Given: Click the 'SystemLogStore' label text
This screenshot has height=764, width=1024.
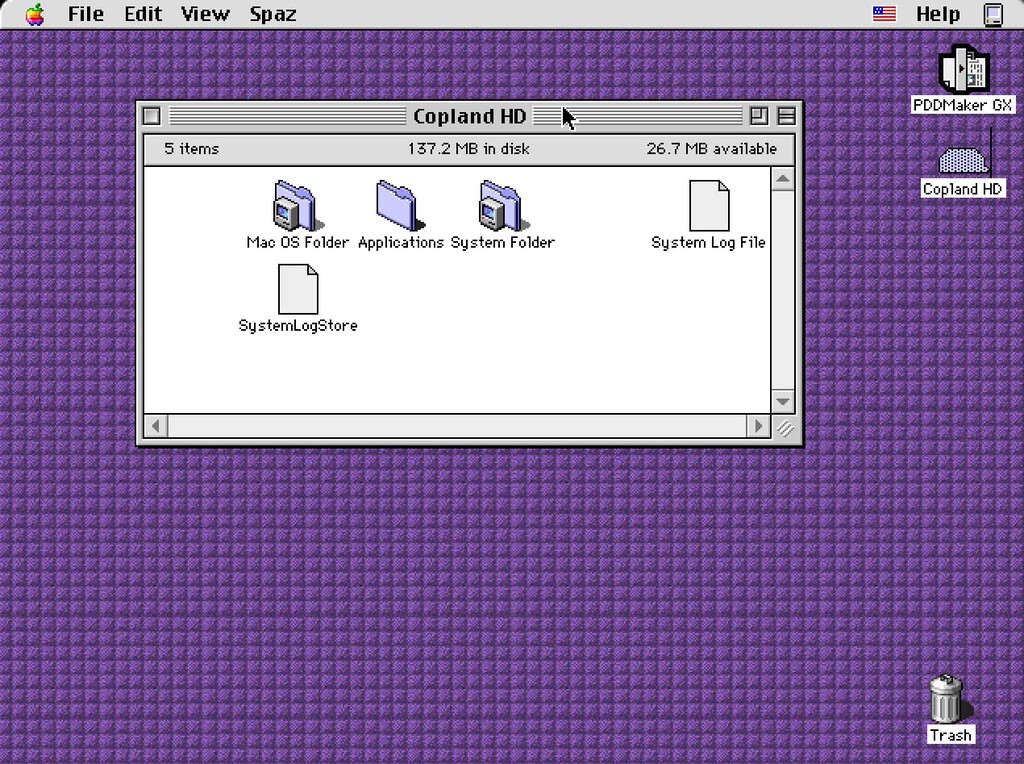Looking at the screenshot, I should (298, 325).
